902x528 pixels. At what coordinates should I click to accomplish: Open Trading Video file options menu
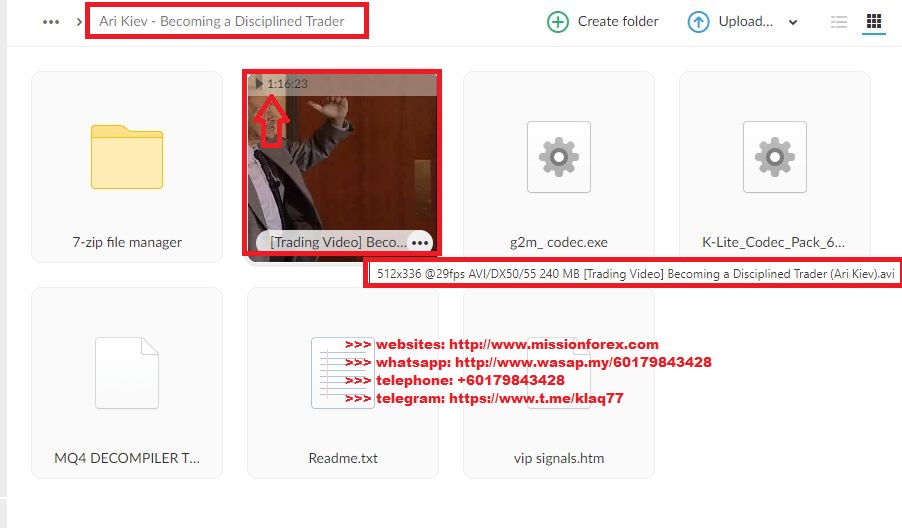(x=420, y=243)
